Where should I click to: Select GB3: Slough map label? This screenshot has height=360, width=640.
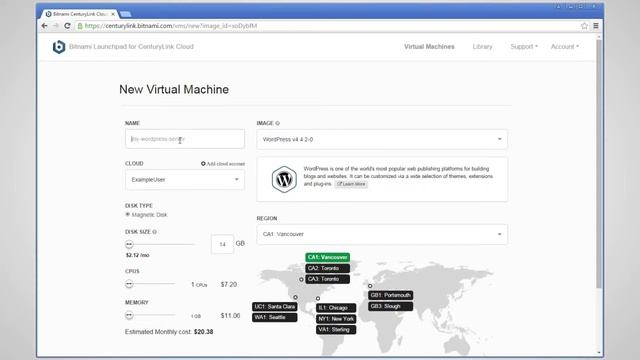[x=391, y=306]
